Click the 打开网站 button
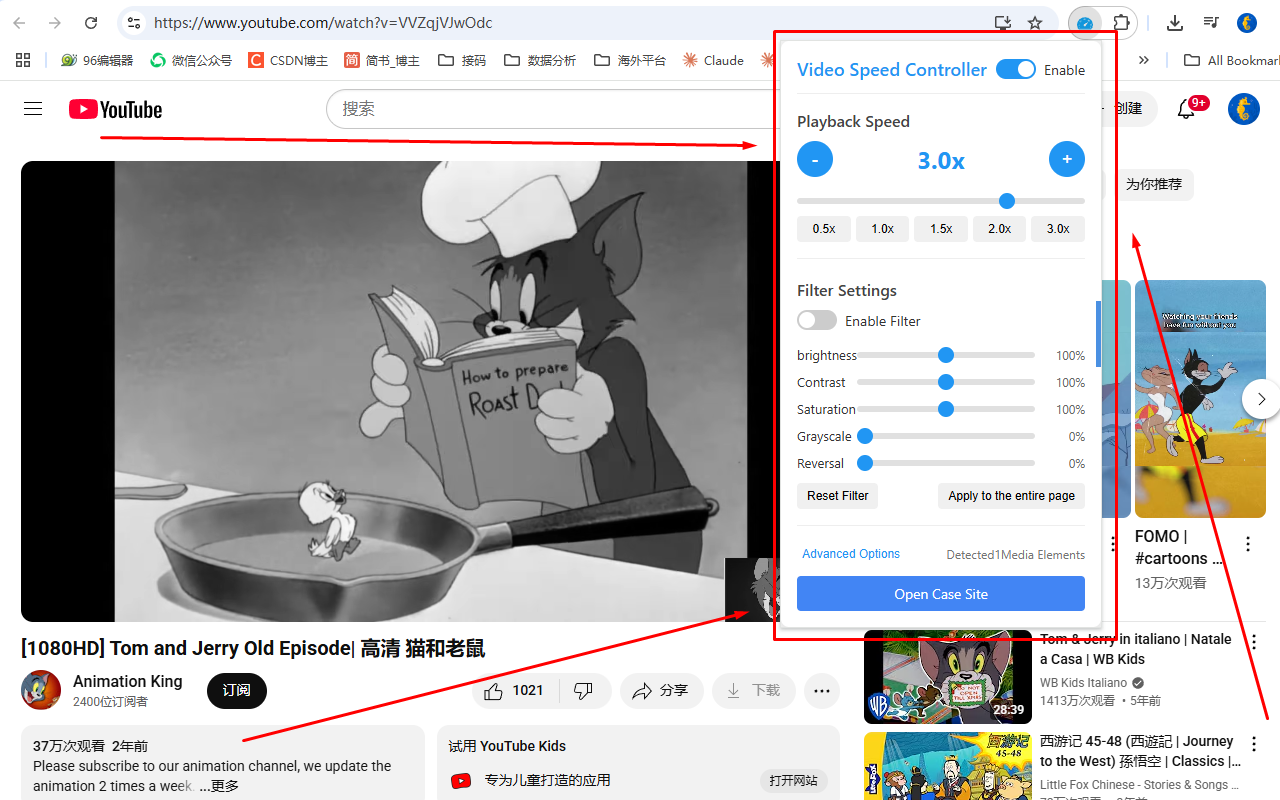This screenshot has width=1280, height=800. click(794, 781)
